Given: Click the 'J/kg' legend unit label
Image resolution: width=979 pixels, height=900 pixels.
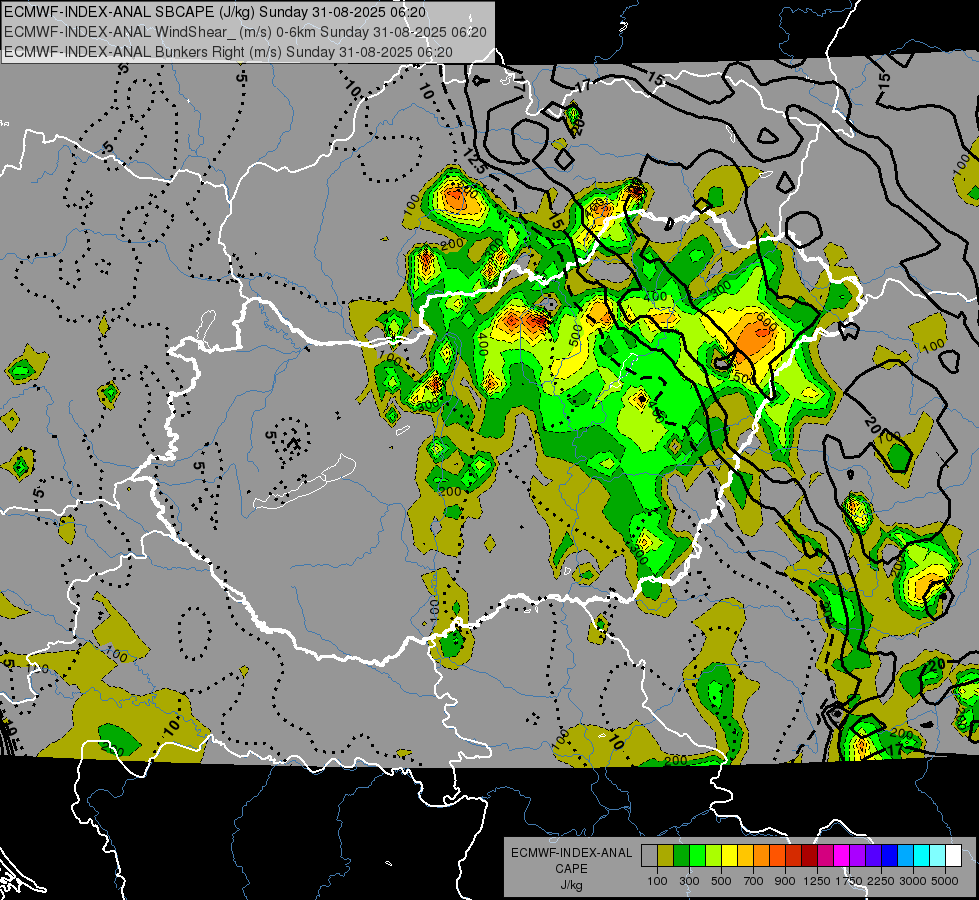Looking at the screenshot, I should [x=571, y=885].
